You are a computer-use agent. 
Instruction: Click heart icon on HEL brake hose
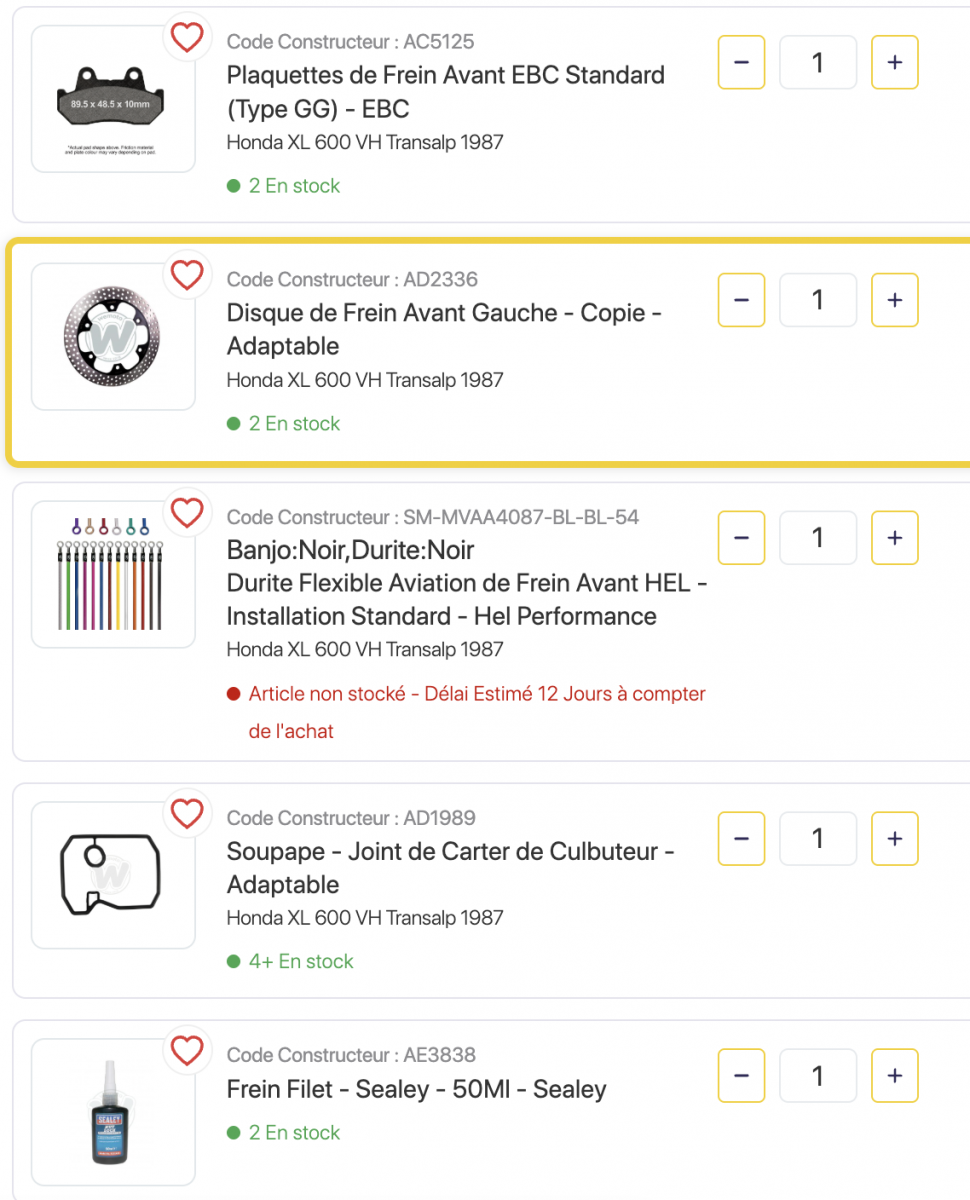click(x=187, y=513)
